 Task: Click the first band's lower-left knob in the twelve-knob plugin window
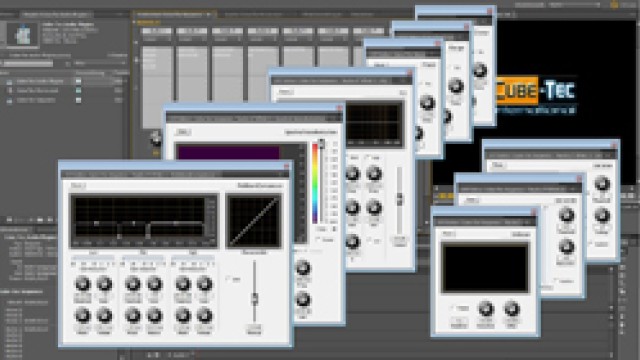click(82, 315)
